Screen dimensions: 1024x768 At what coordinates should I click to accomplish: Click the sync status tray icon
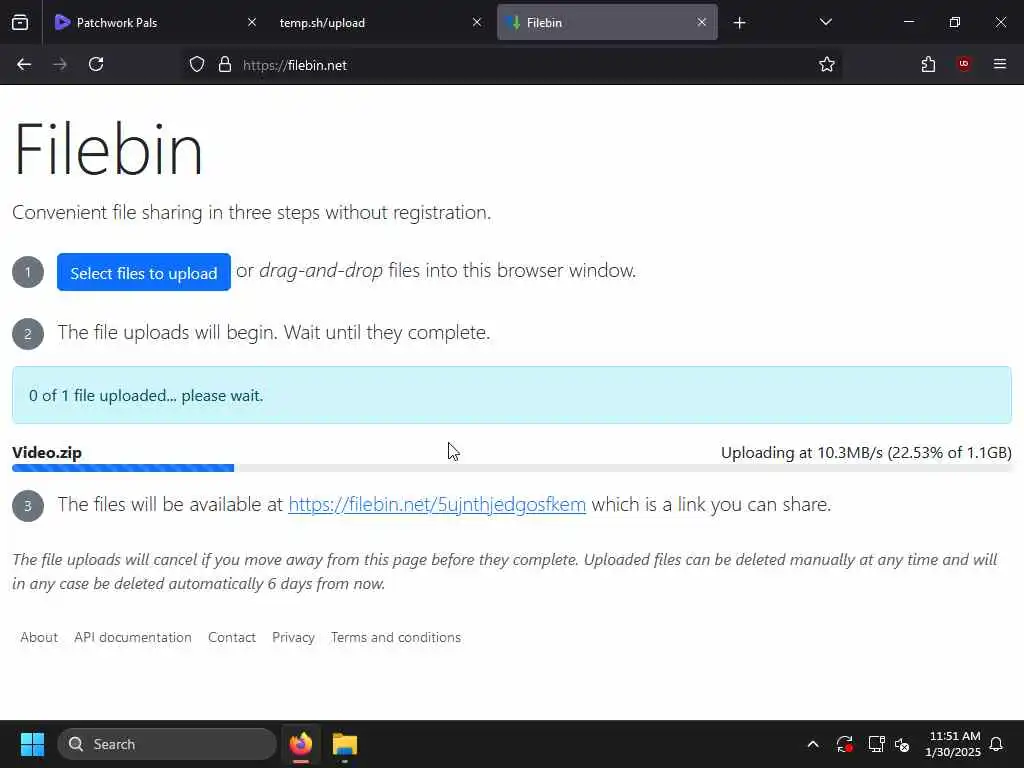(x=844, y=744)
